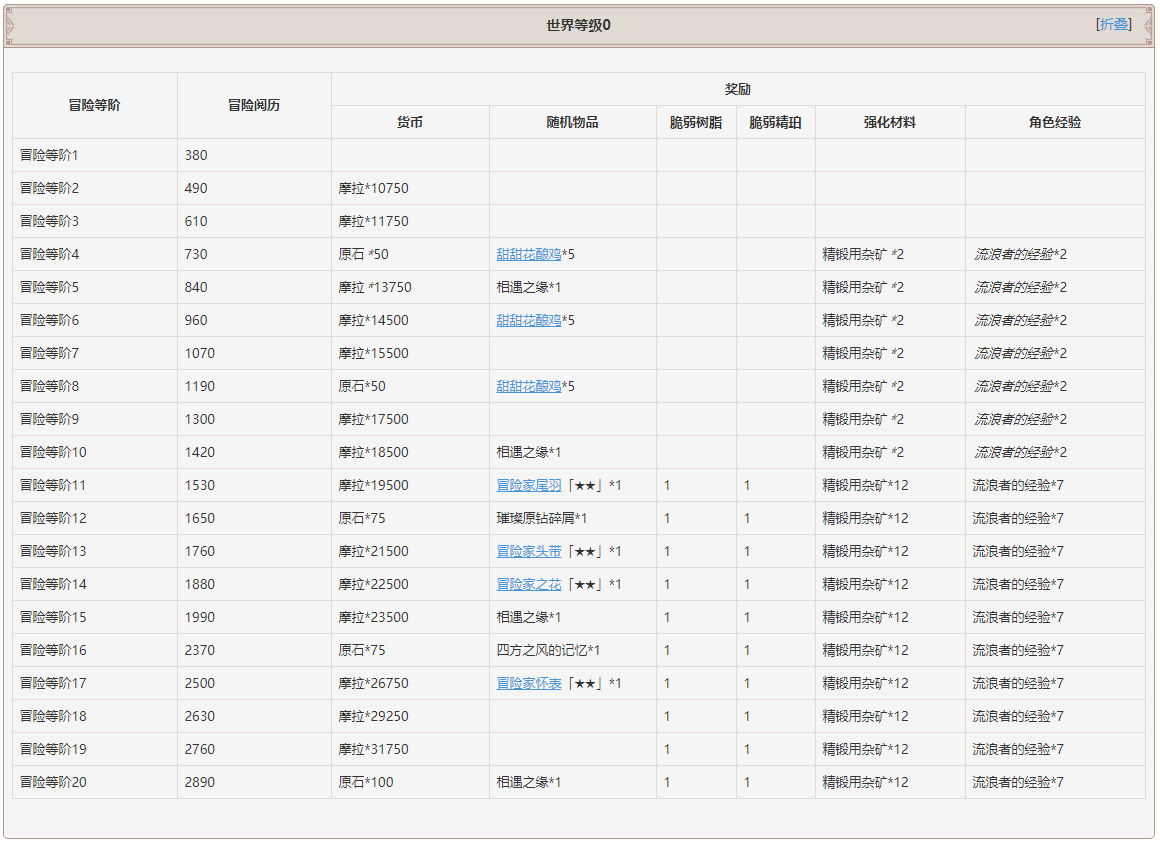
Task: Collapse the section with the 折叠 link
Action: point(1113,24)
